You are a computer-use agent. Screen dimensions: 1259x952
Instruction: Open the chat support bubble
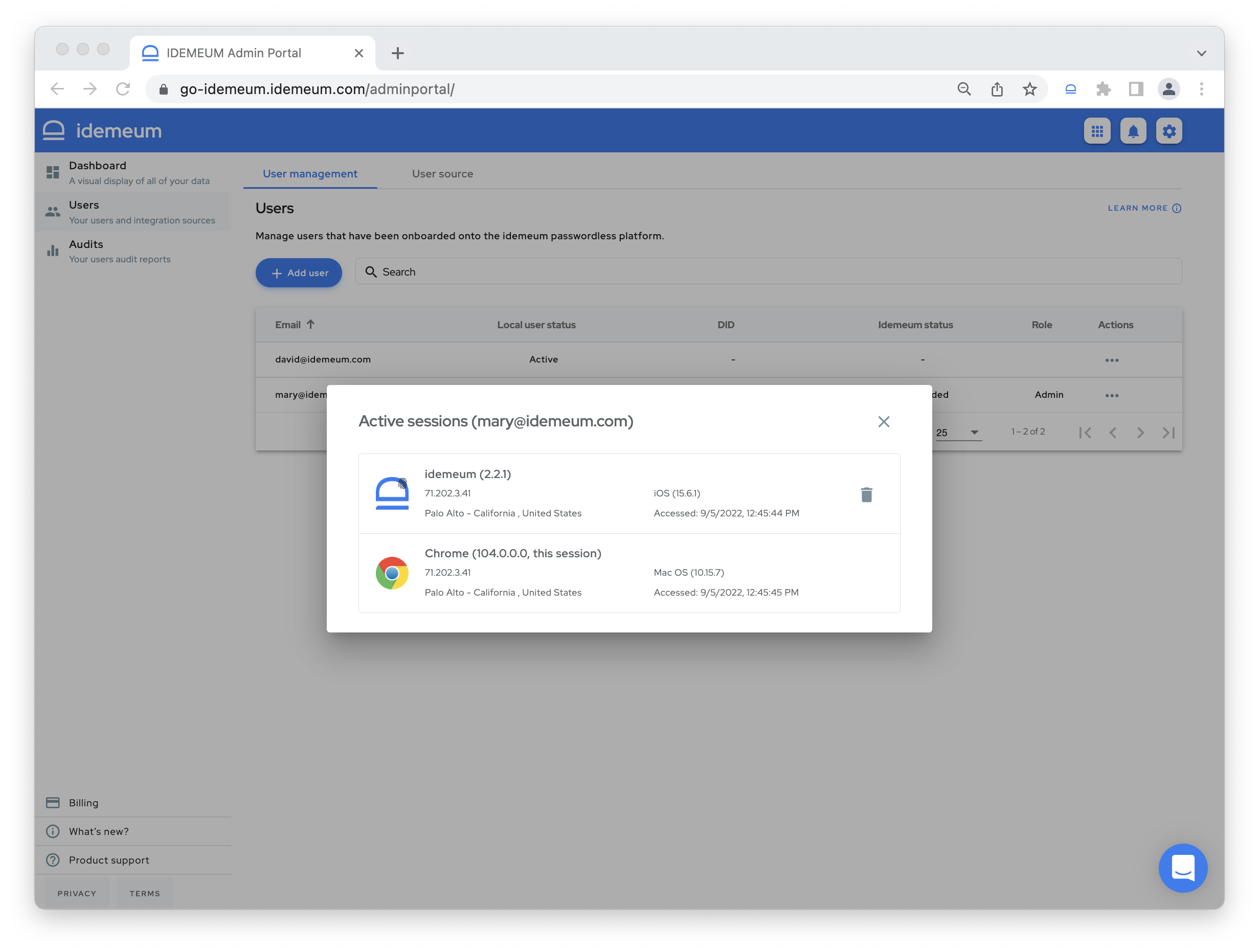(x=1182, y=867)
